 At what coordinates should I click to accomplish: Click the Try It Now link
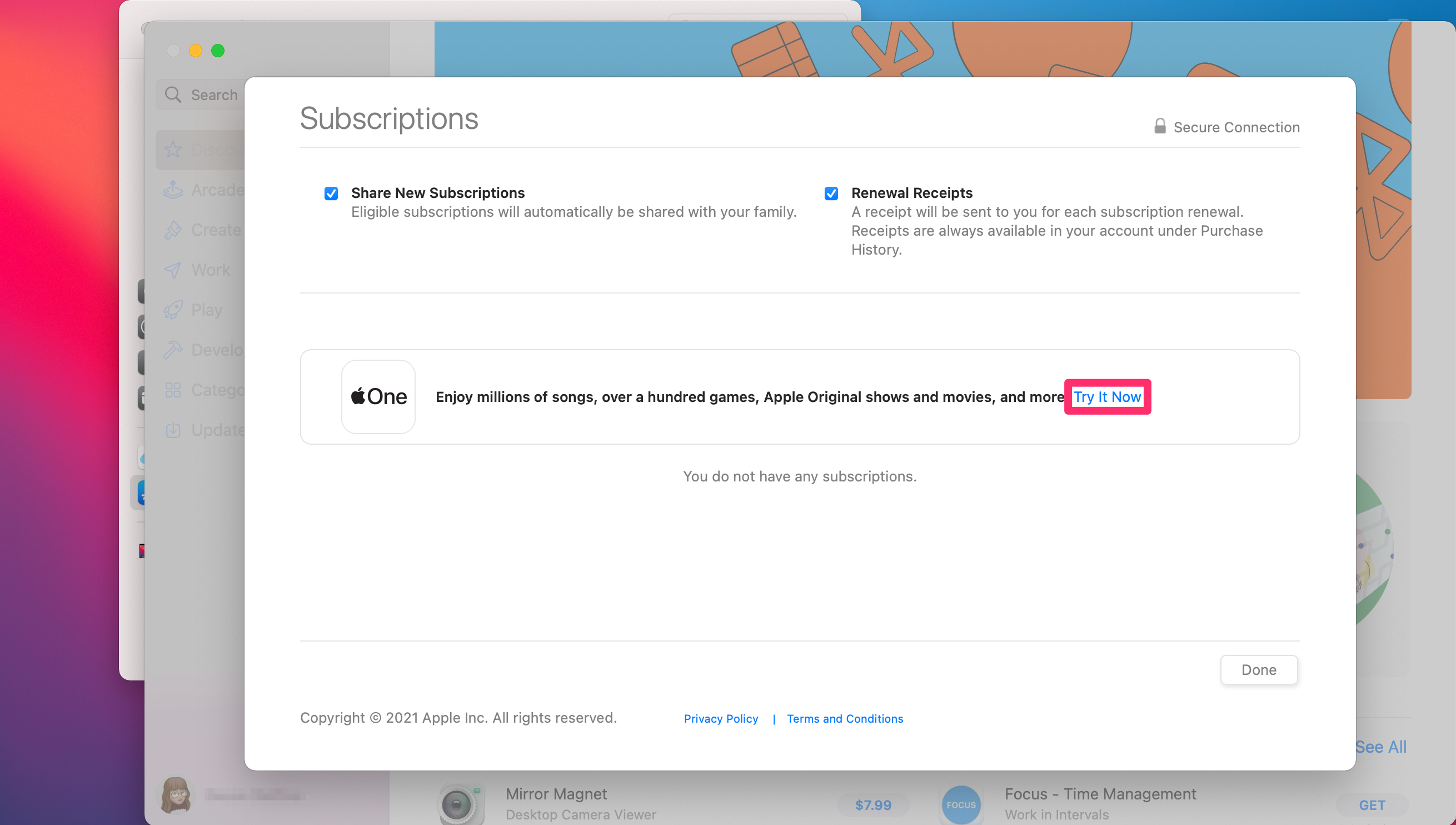pyautogui.click(x=1107, y=396)
